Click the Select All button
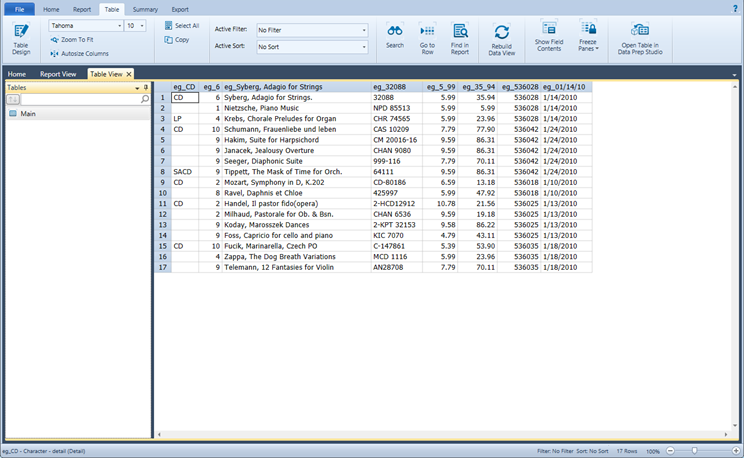This screenshot has height=458, width=744. [x=181, y=26]
